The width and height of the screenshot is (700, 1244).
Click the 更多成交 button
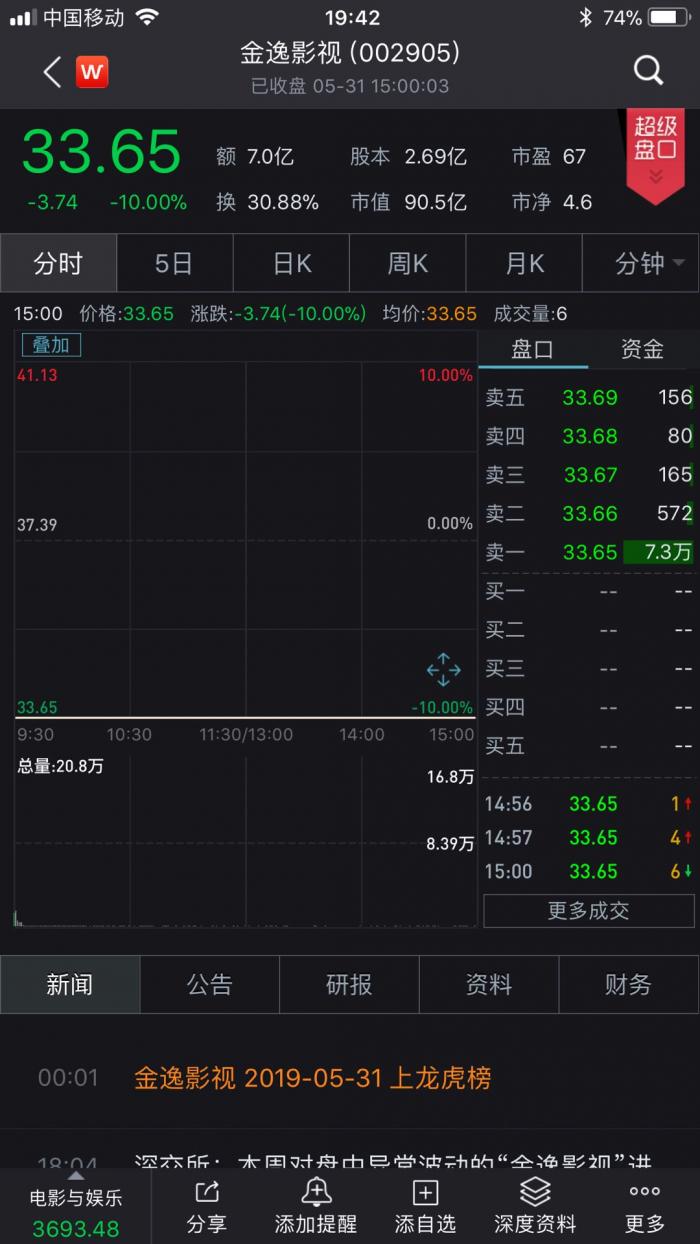pyautogui.click(x=588, y=911)
